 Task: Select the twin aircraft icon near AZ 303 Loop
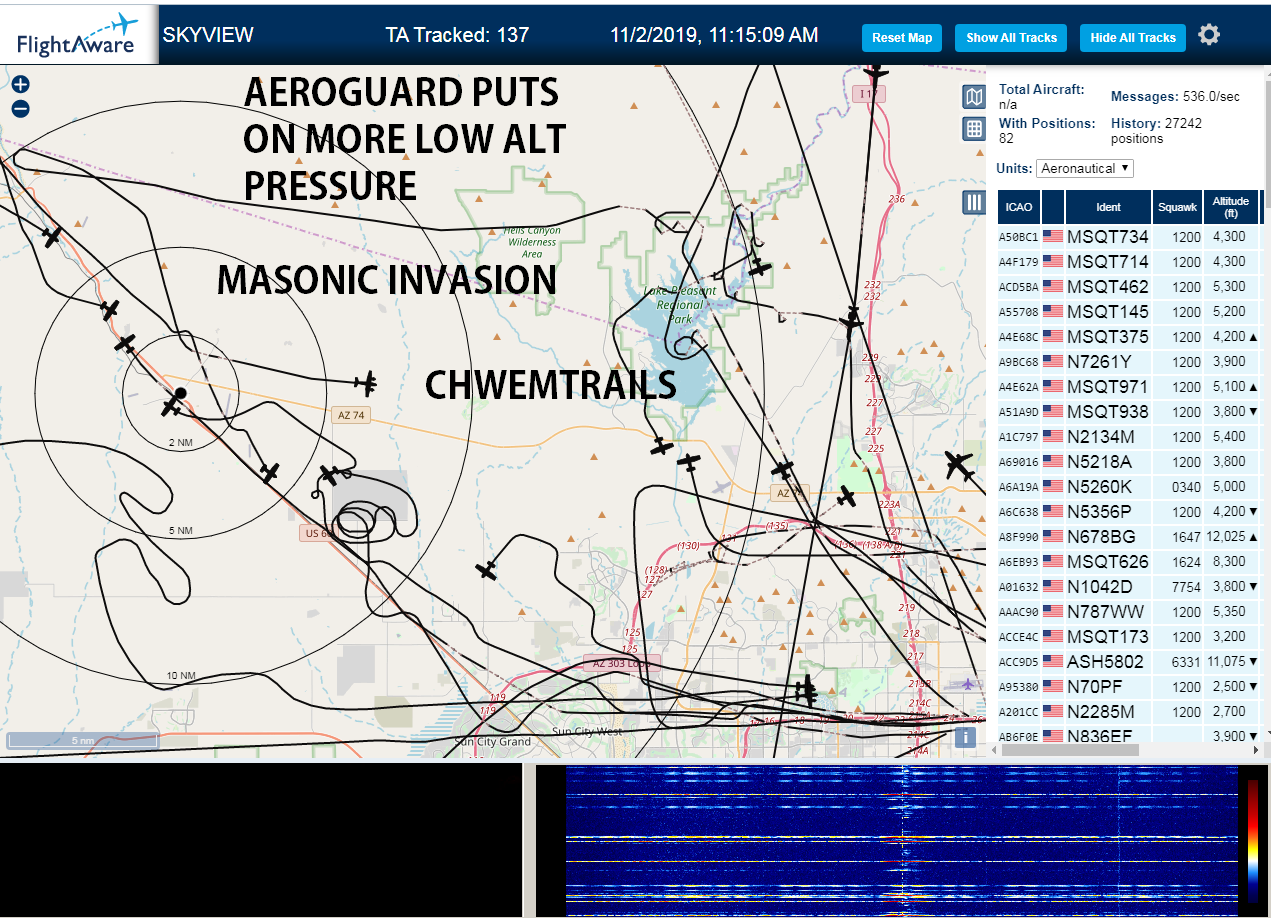[x=806, y=690]
